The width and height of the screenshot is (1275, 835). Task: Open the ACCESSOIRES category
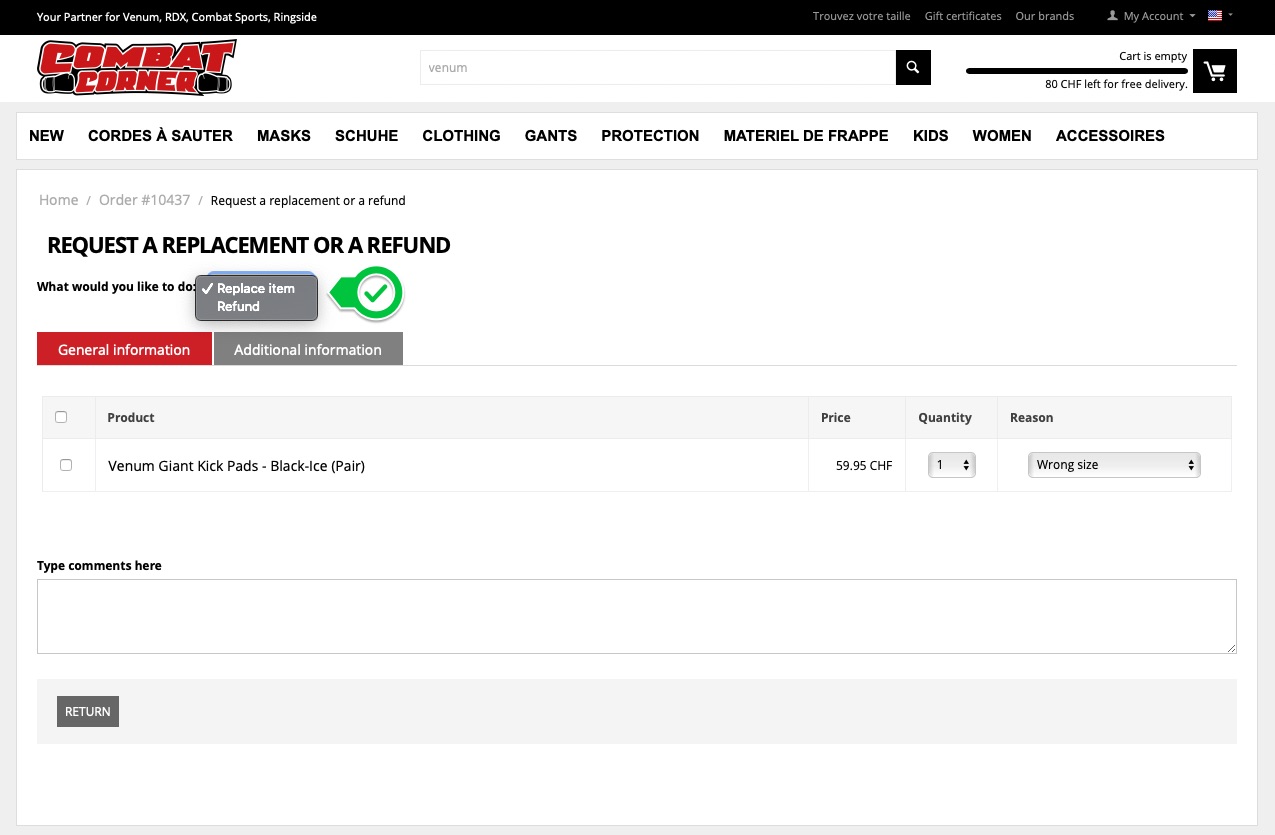1110,136
